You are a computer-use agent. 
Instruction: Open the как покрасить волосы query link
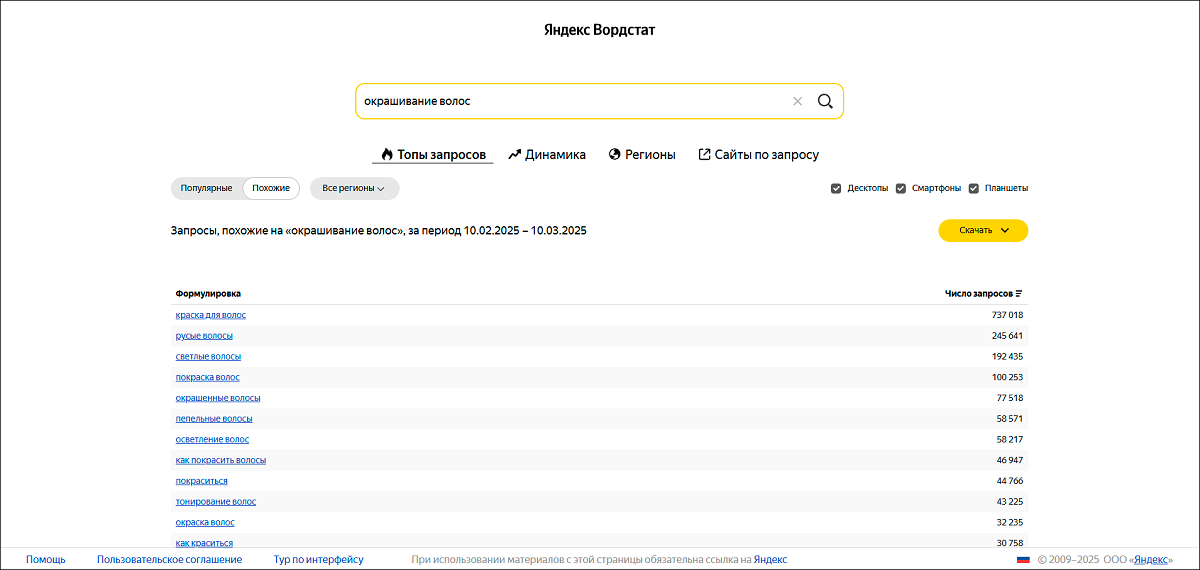click(221, 460)
